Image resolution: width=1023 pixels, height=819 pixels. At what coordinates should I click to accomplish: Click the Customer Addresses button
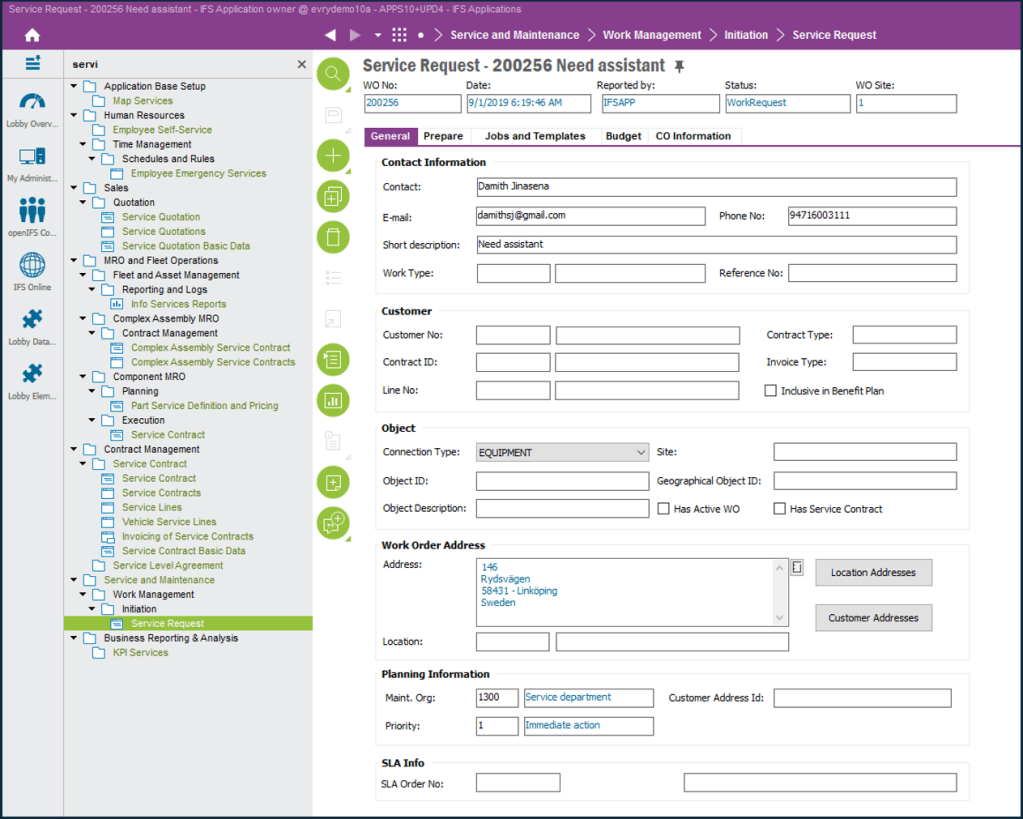[873, 618]
